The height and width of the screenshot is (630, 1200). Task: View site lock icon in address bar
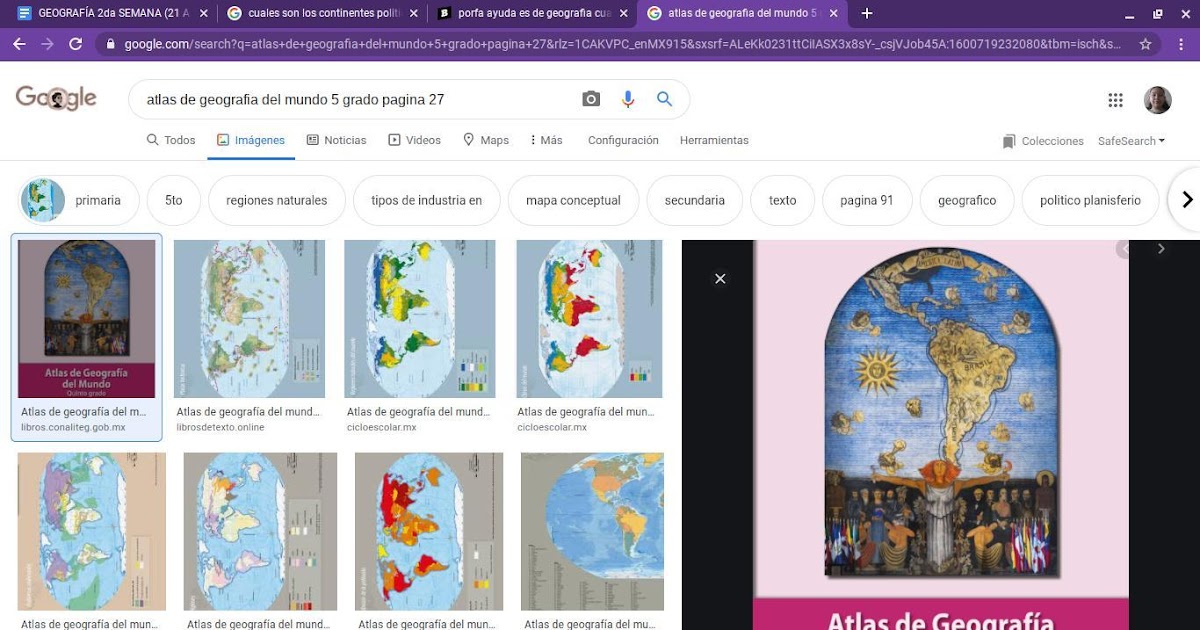click(110, 44)
